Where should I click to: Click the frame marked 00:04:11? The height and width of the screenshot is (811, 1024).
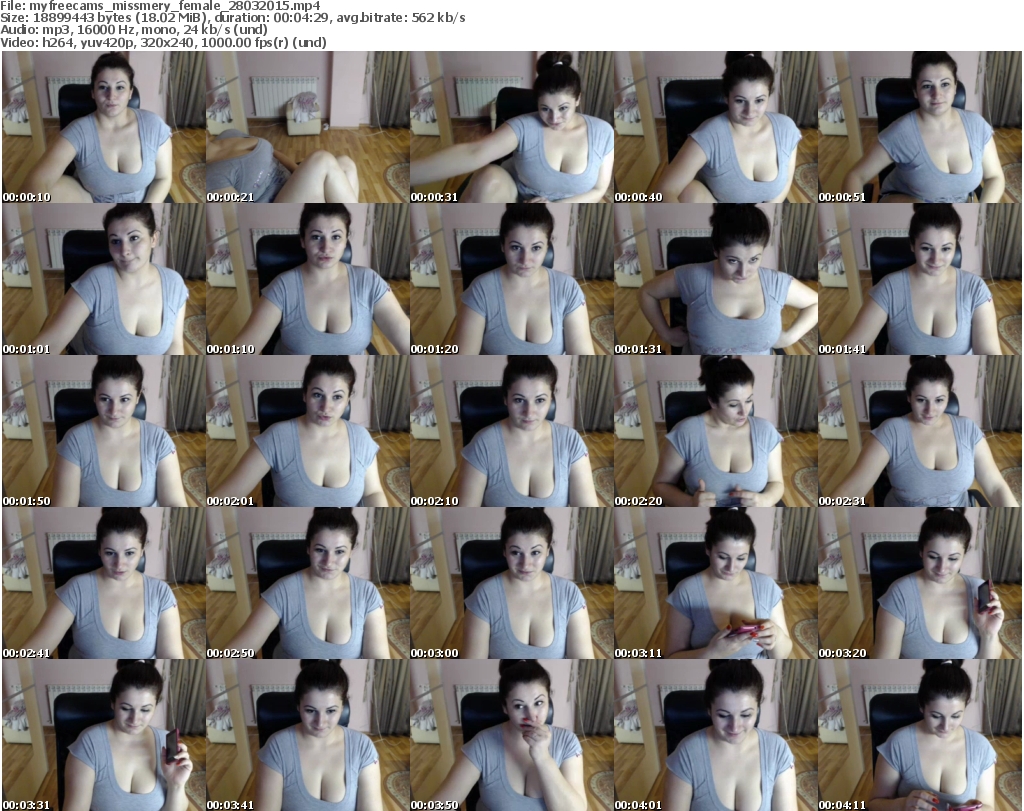(920, 735)
